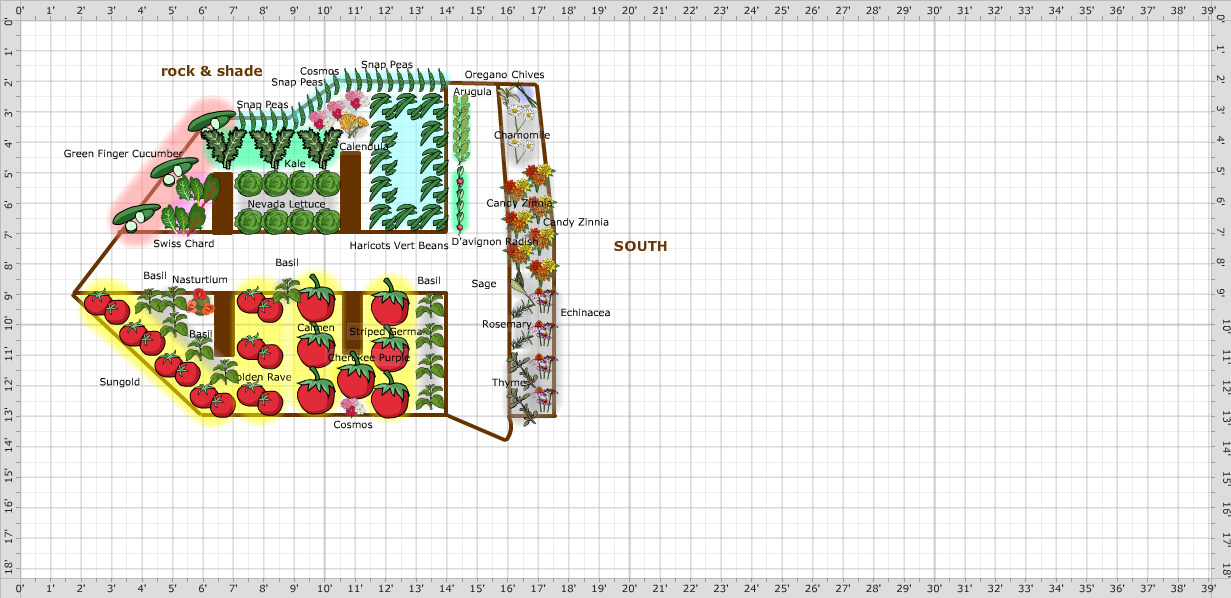Image resolution: width=1231 pixels, height=598 pixels.
Task: Click the Chamomile flower icon
Action: coord(519,115)
